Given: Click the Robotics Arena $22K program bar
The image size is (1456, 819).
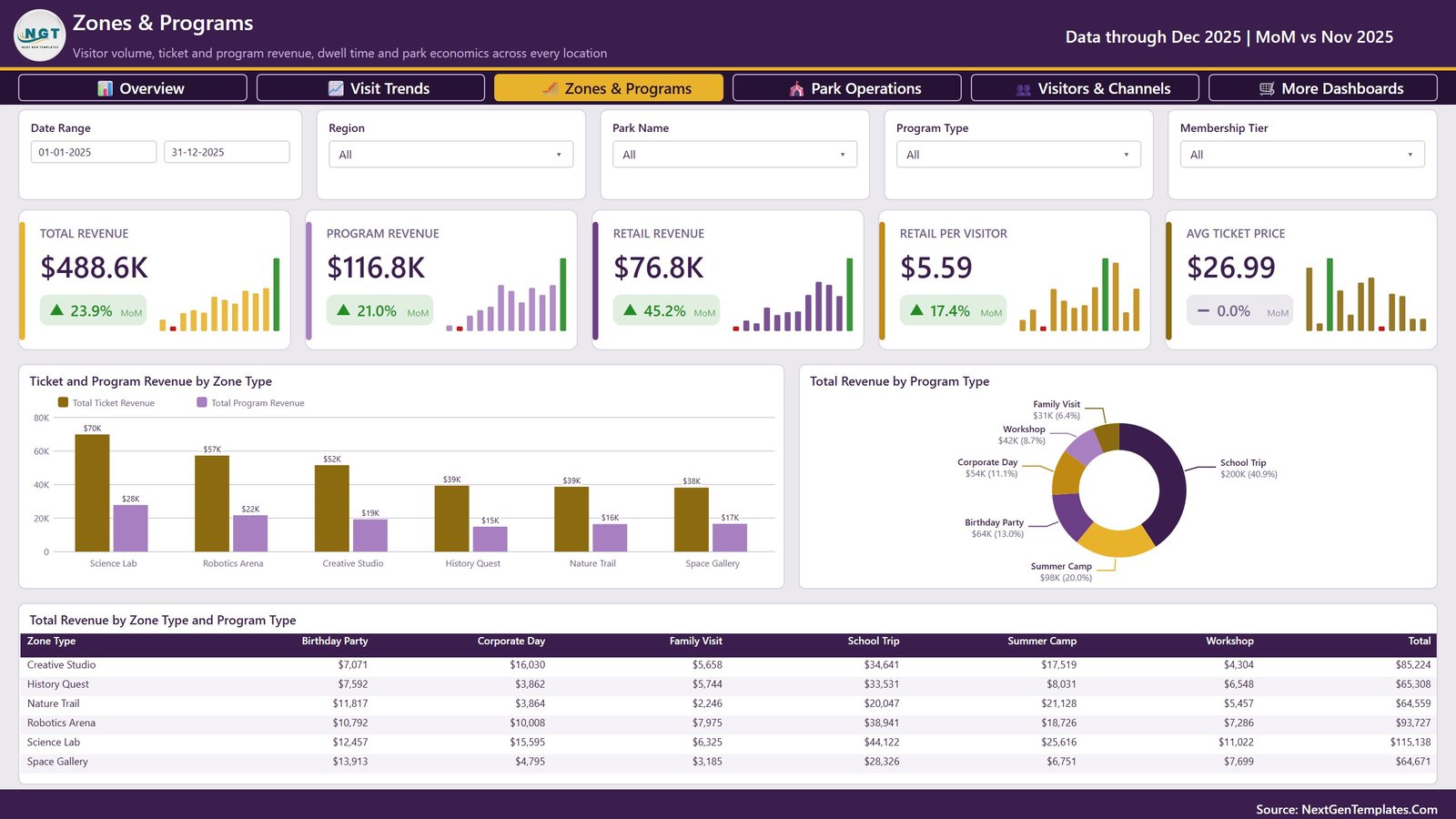Looking at the screenshot, I should coord(250,533).
